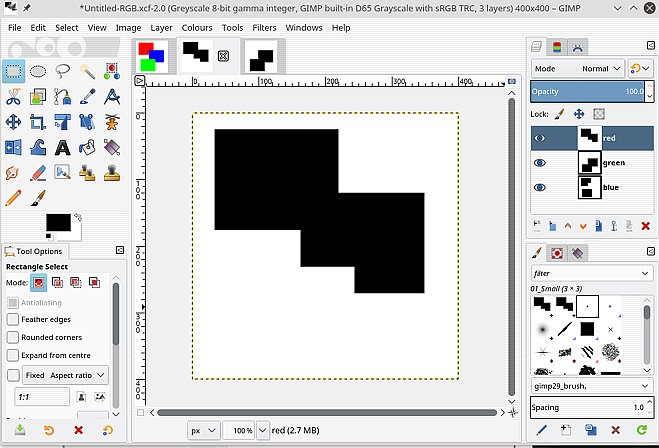Select the Cage Transform tool
The height and width of the screenshot is (448, 659).
[112, 122]
